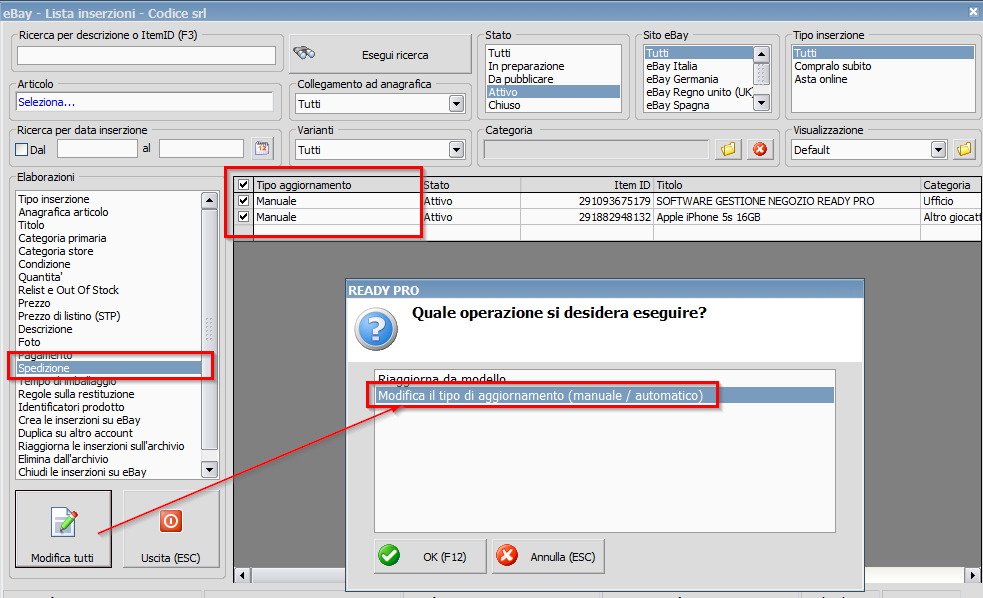
Task: Click the Elaborazioni list scroll-down arrow
Action: (209, 469)
